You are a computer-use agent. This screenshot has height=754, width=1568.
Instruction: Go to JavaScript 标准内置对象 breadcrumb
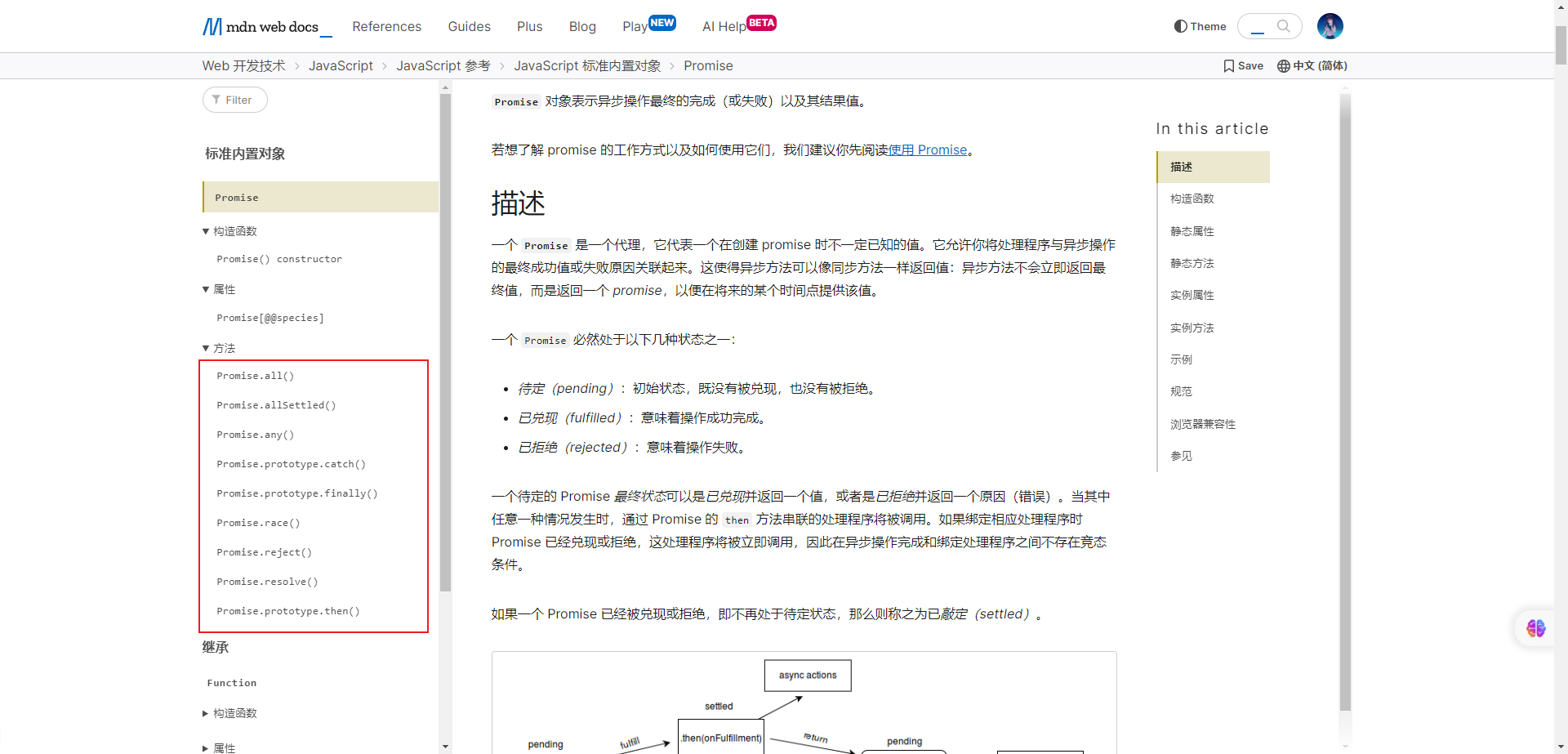587,66
